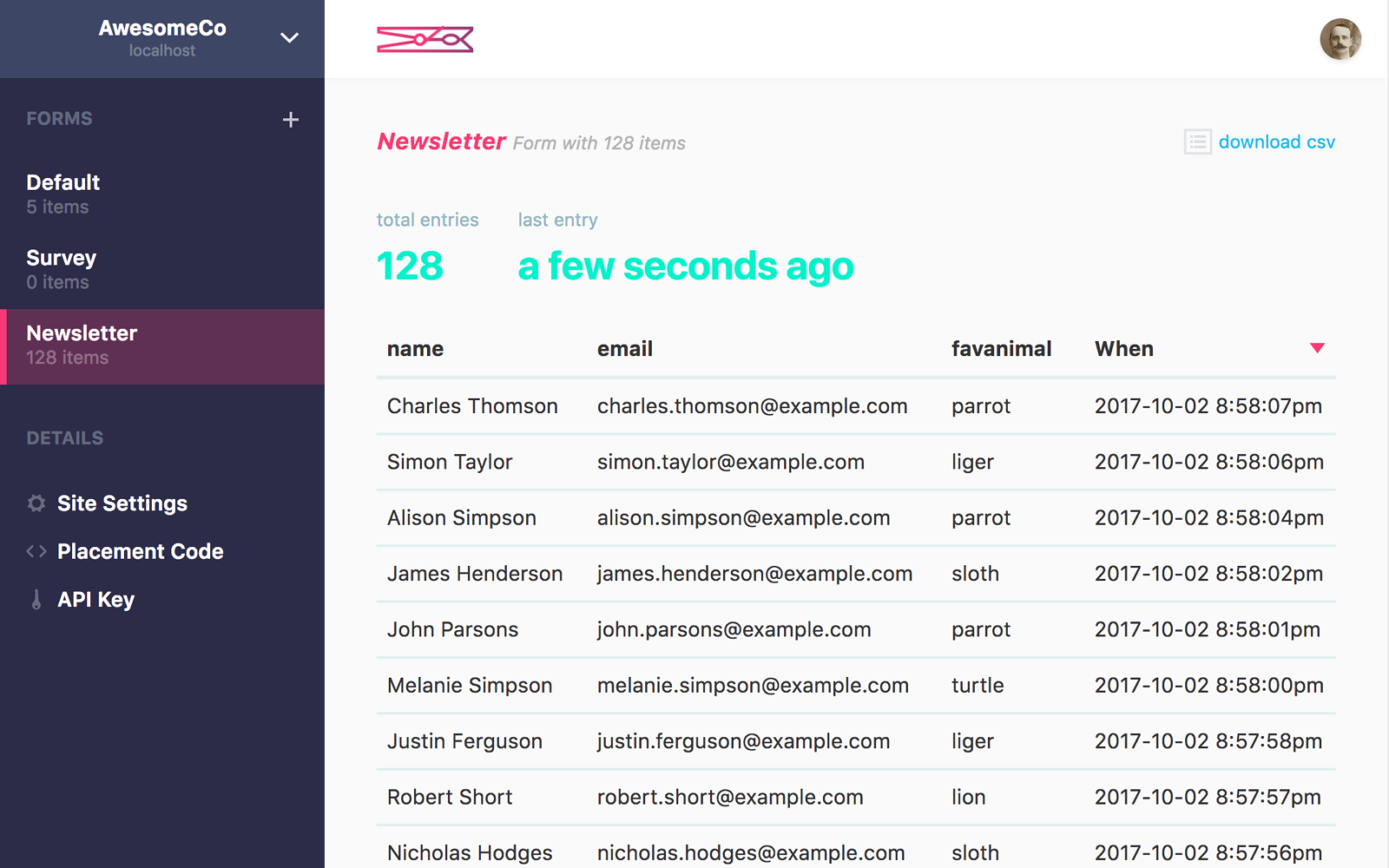Click nicholas.hodges@example.com email
The height and width of the screenshot is (868, 1389).
tap(751, 853)
